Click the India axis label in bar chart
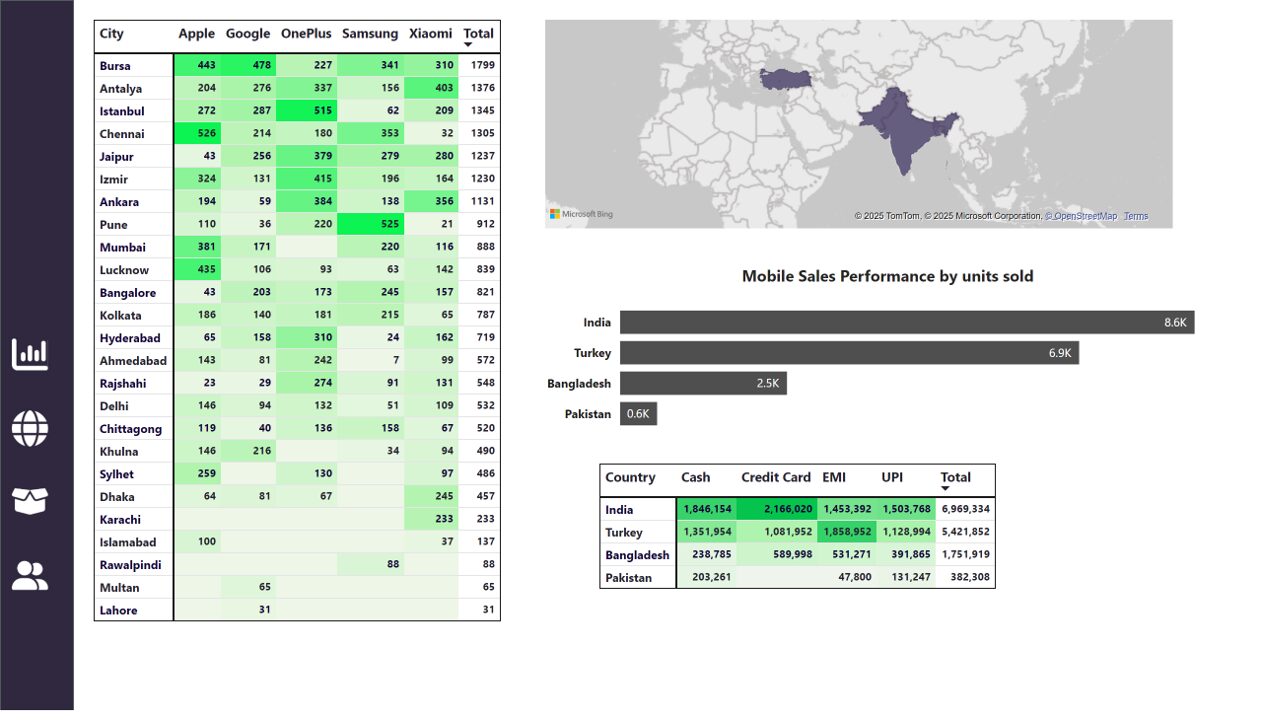 pyautogui.click(x=597, y=322)
